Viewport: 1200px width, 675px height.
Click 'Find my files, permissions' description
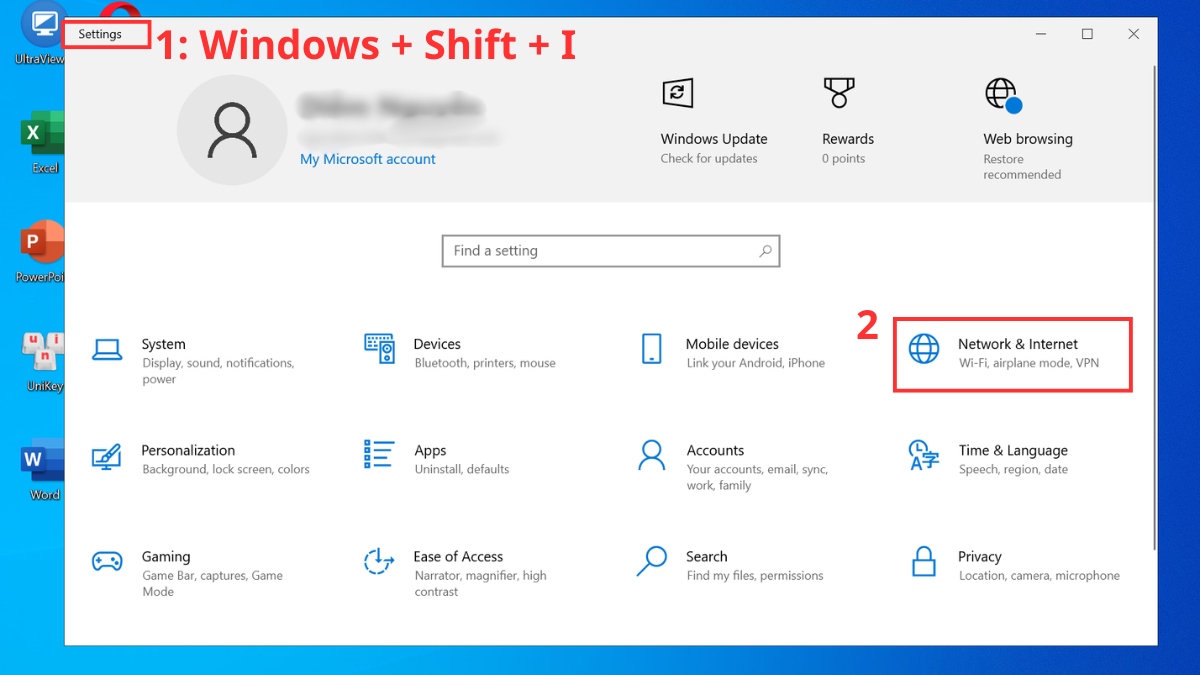point(755,575)
